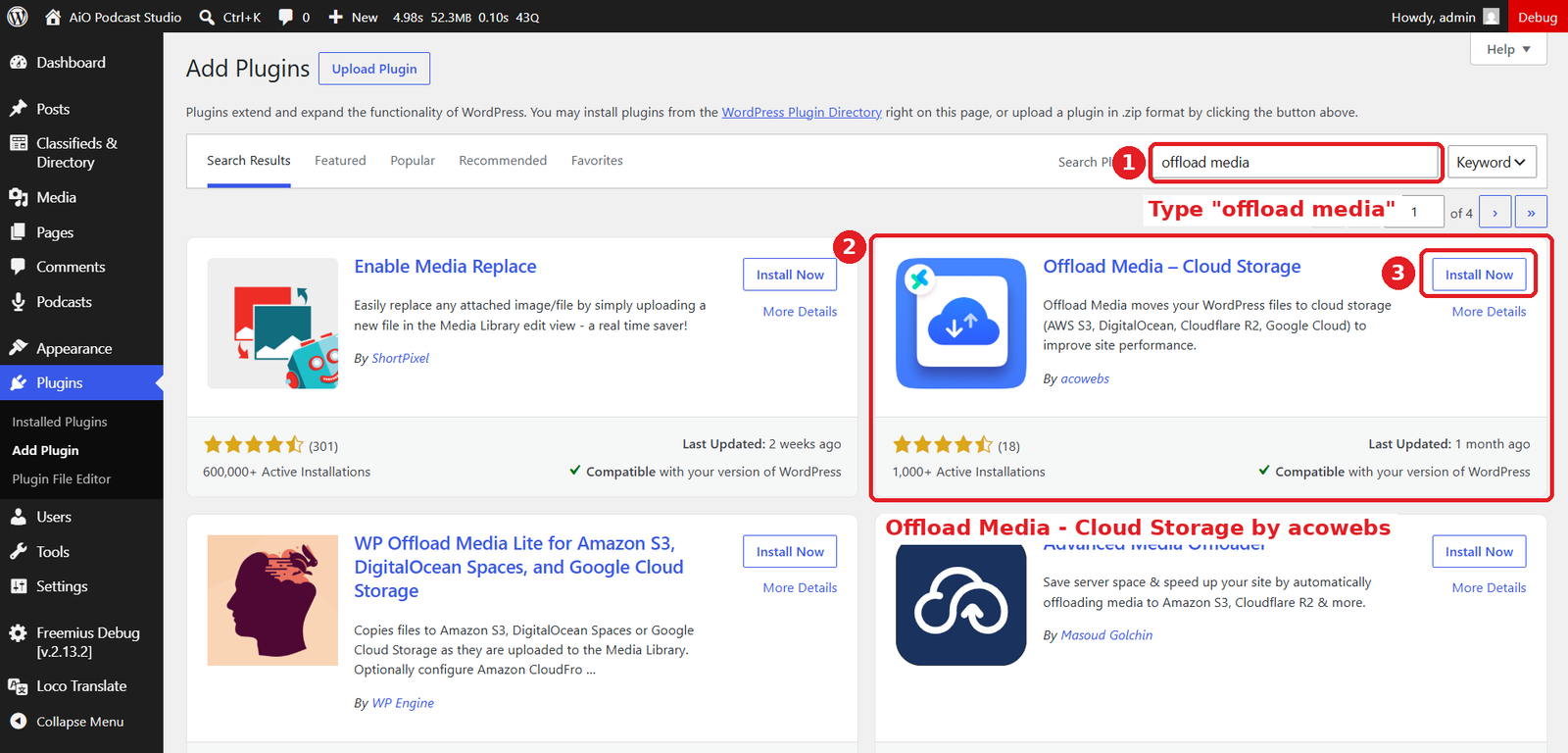Open ShortPixel author link
1568x753 pixels.
coord(401,359)
